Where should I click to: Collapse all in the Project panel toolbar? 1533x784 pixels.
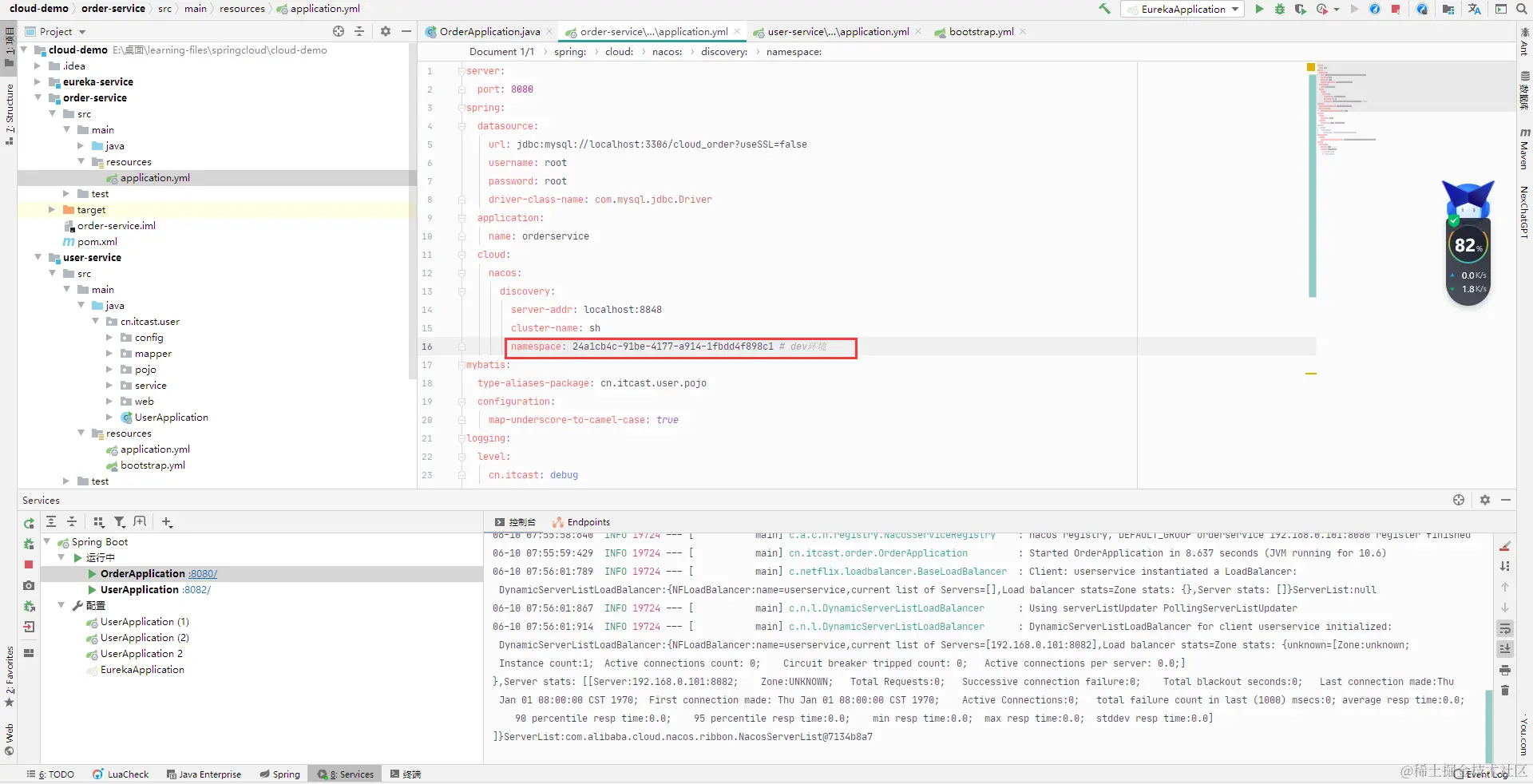[359, 31]
